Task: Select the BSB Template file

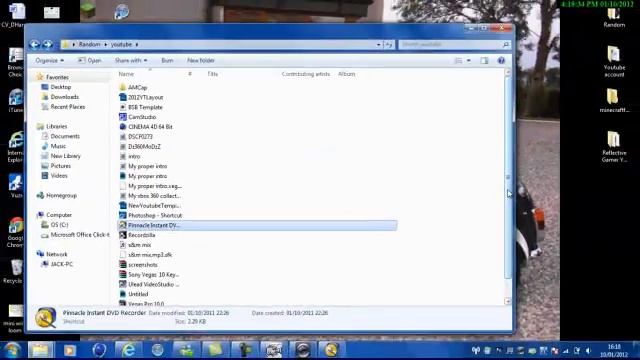Action: tap(145, 107)
